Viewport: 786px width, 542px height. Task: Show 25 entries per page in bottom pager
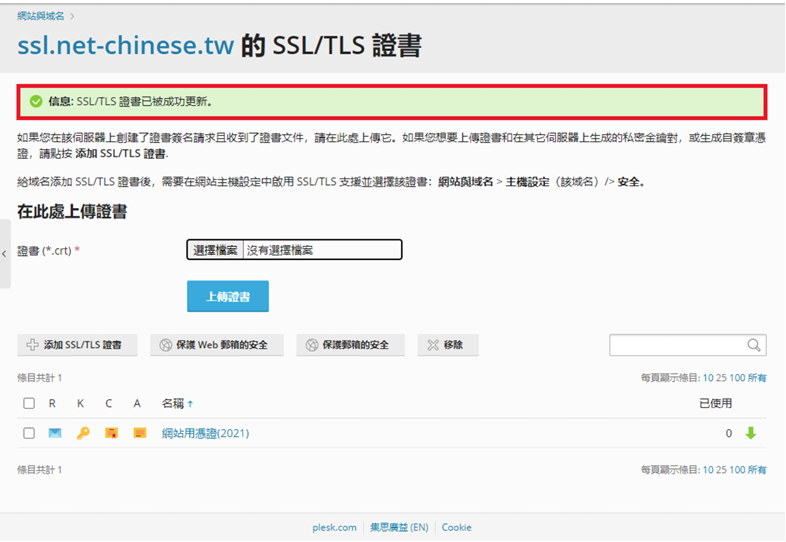click(x=721, y=470)
